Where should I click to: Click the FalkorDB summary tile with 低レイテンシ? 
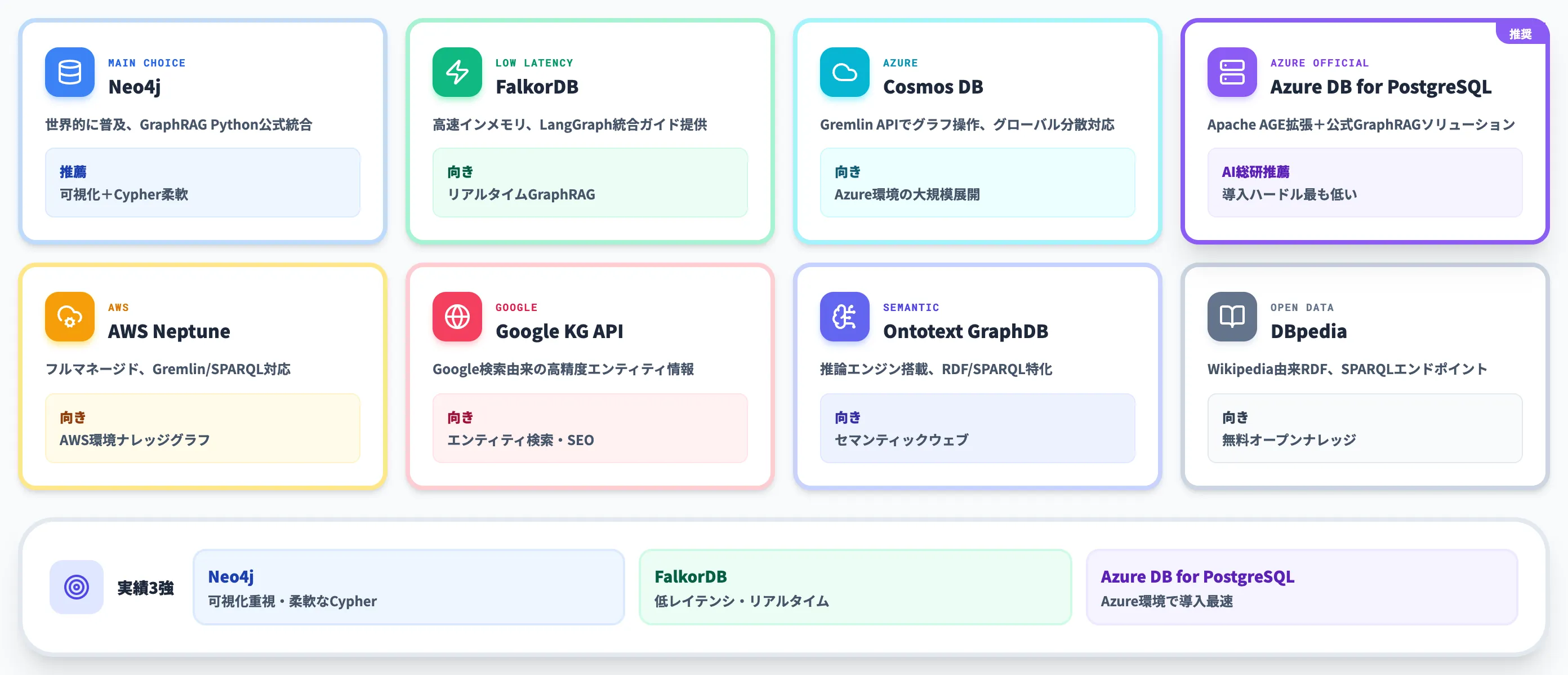(855, 587)
